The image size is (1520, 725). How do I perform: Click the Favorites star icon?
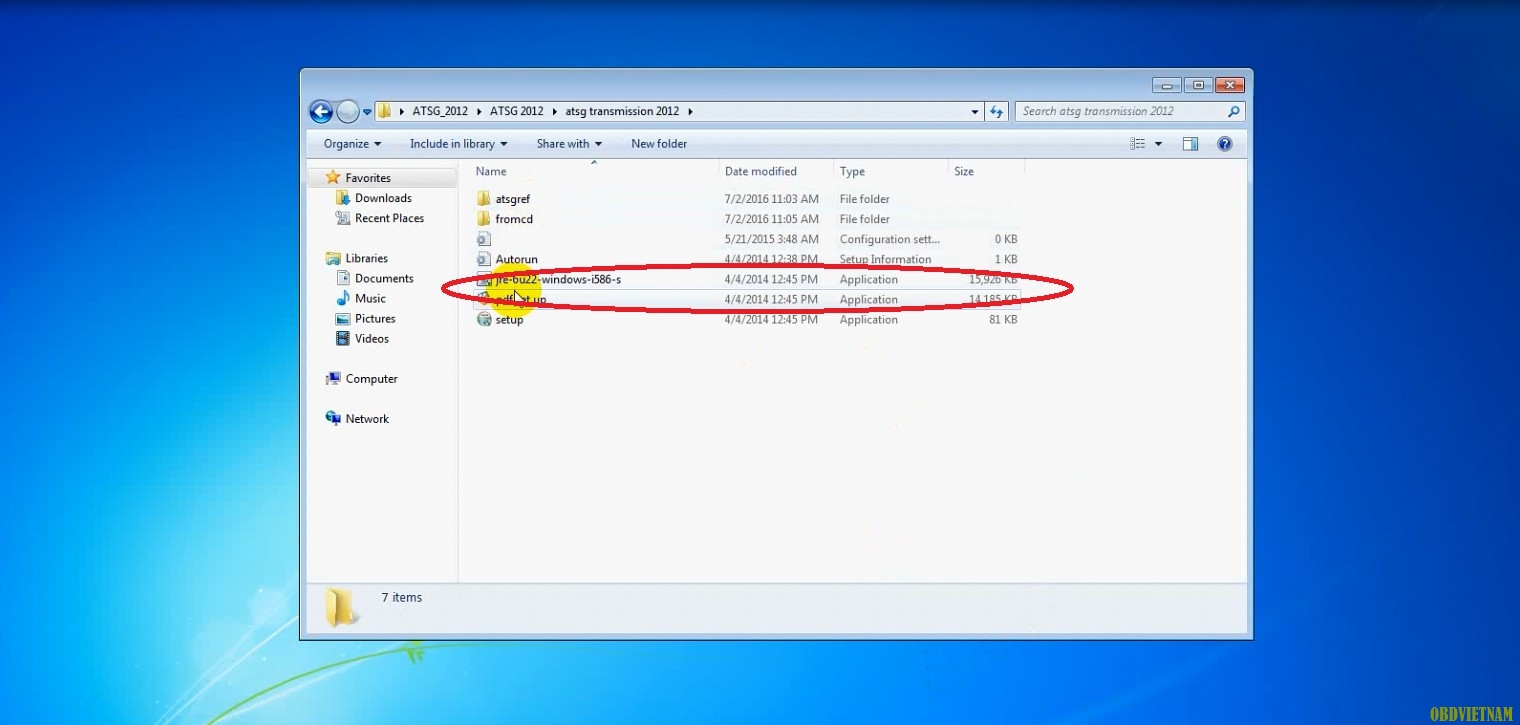point(333,177)
